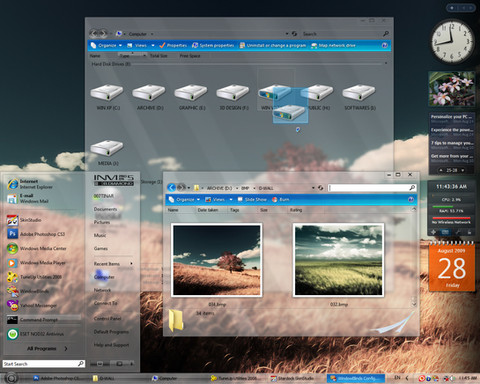Click the Start Search input field
This screenshot has height=384, width=480.
44,364
